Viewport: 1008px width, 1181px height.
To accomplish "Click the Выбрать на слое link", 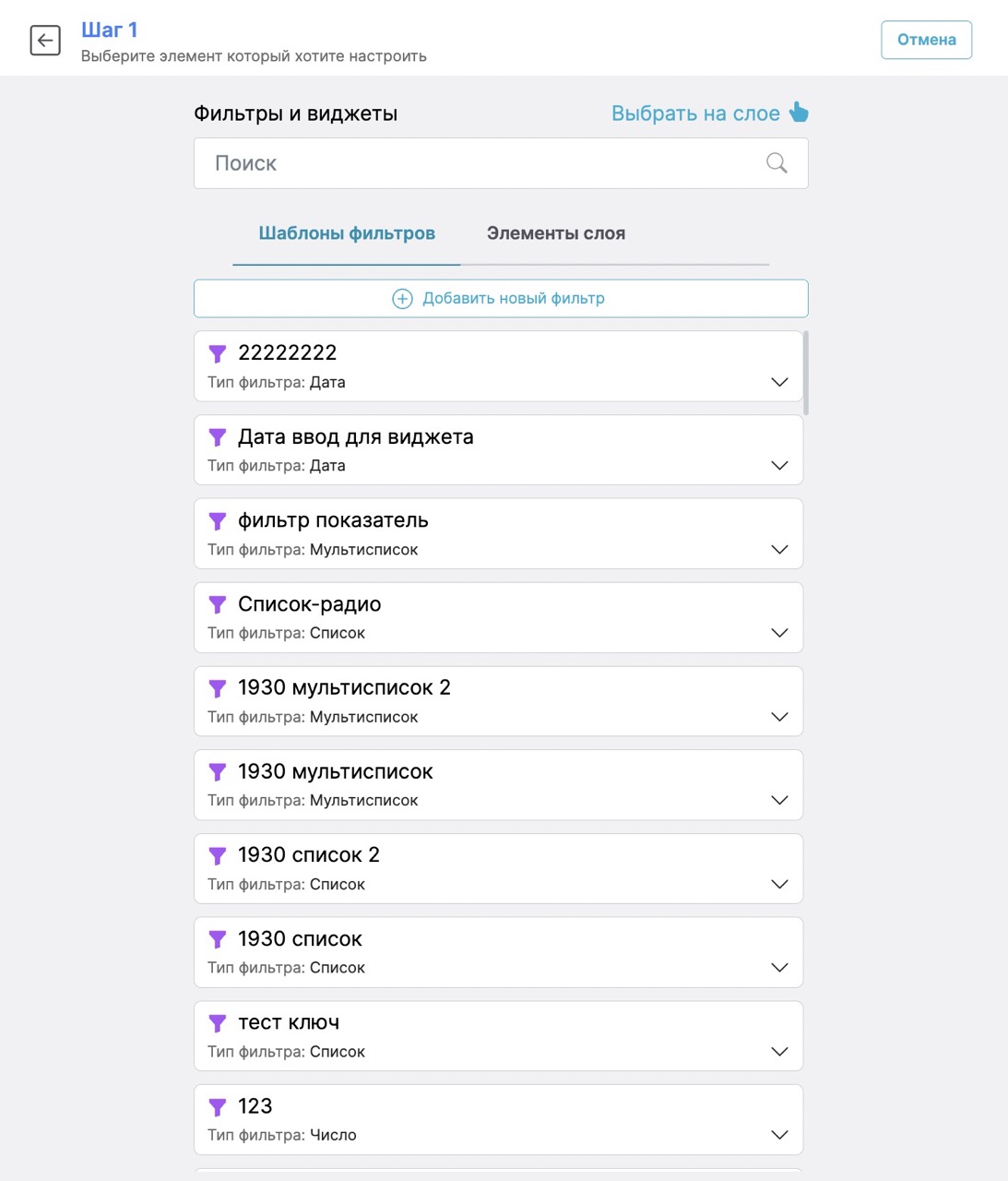I will tap(695, 113).
